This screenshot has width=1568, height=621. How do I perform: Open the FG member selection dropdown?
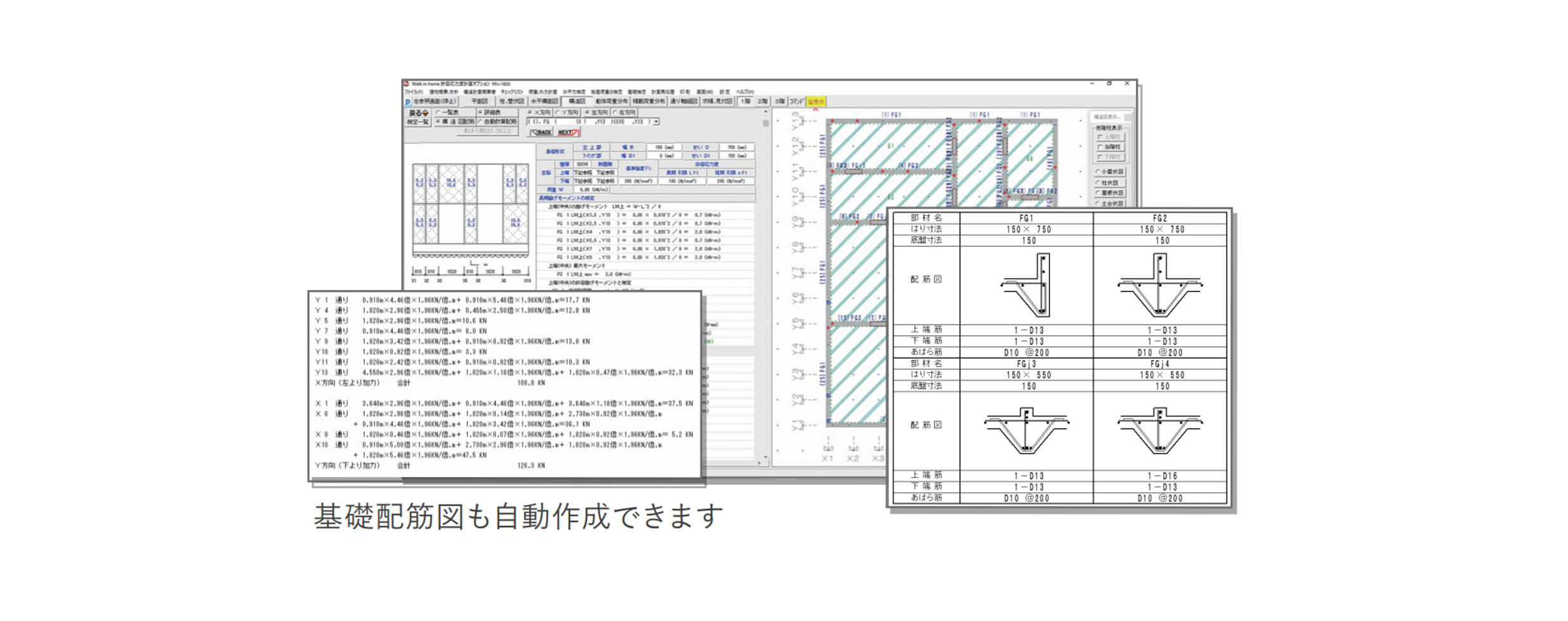coord(654,122)
